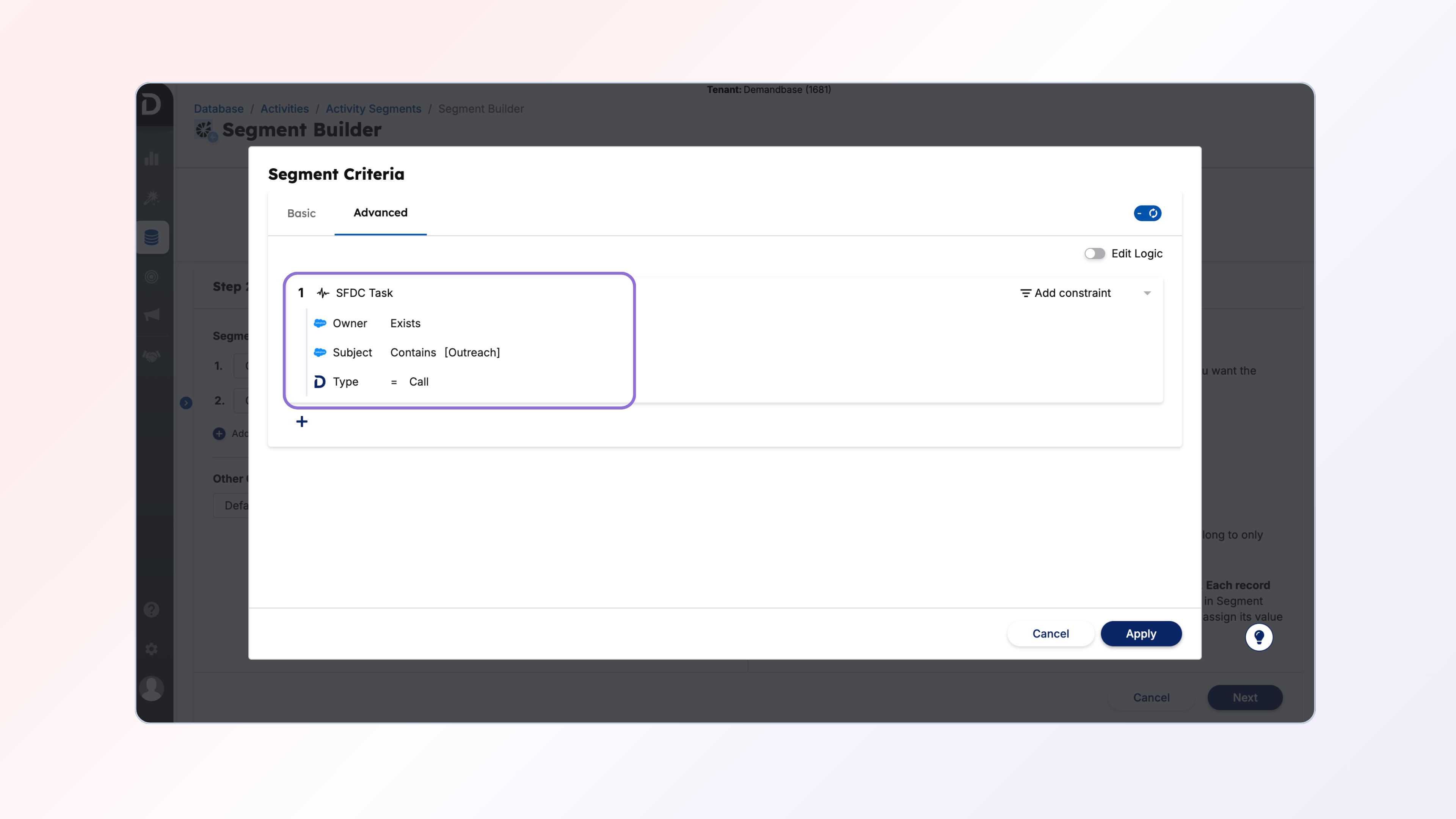This screenshot has width=1456, height=819.
Task: Click the Demandbase logo icon
Action: tap(152, 105)
